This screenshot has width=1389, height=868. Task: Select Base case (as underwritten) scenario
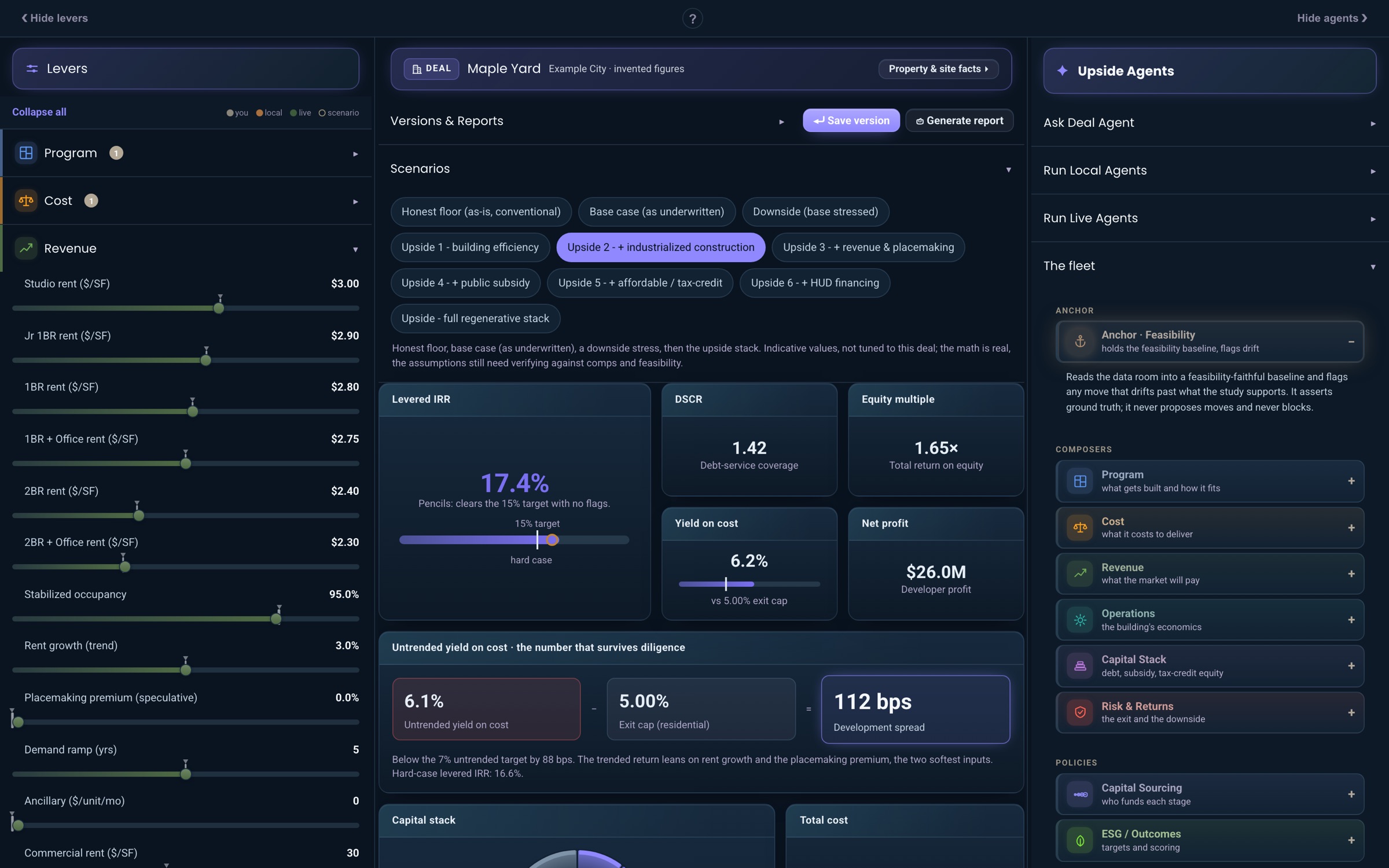pyautogui.click(x=656, y=212)
